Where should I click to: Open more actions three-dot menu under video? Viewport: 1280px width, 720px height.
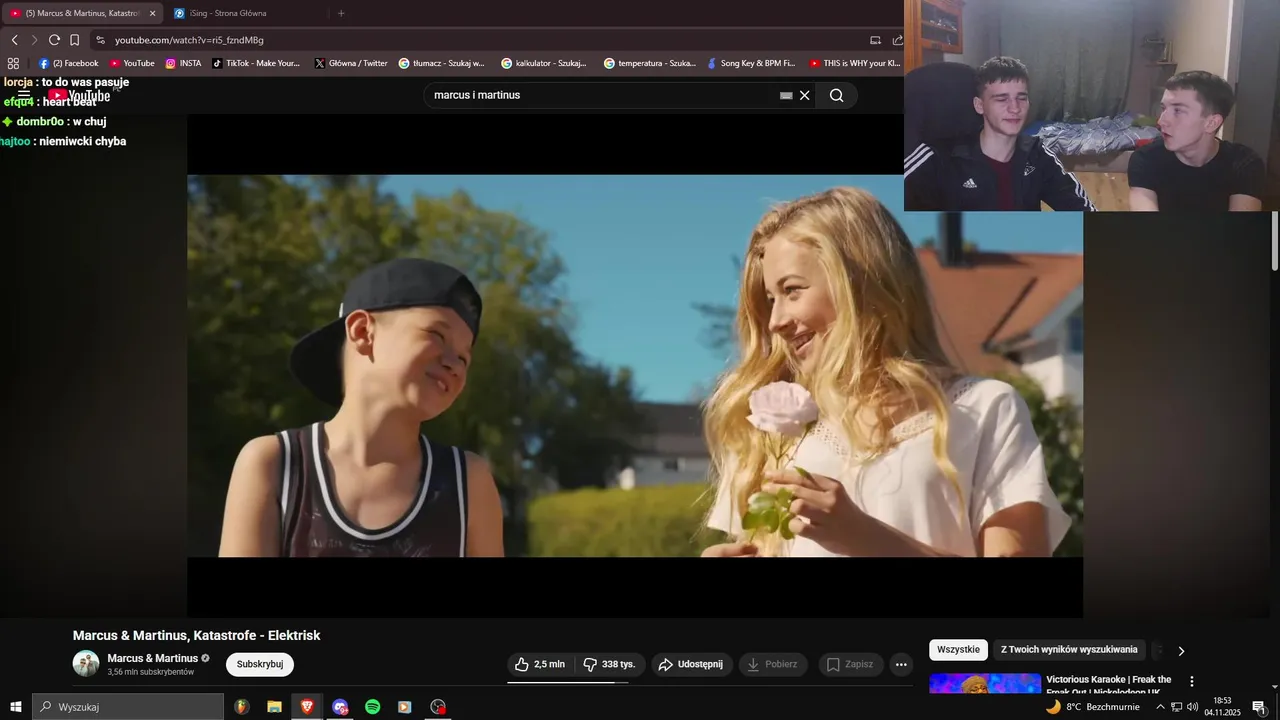tap(901, 664)
